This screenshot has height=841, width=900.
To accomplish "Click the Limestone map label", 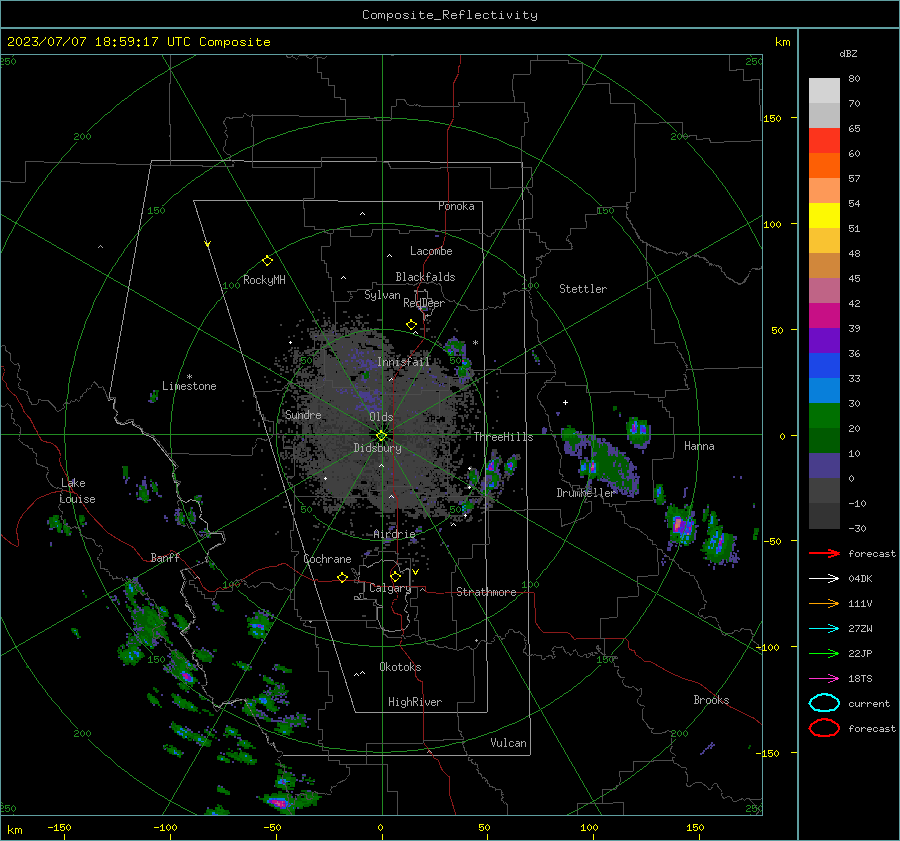I will pos(189,386).
